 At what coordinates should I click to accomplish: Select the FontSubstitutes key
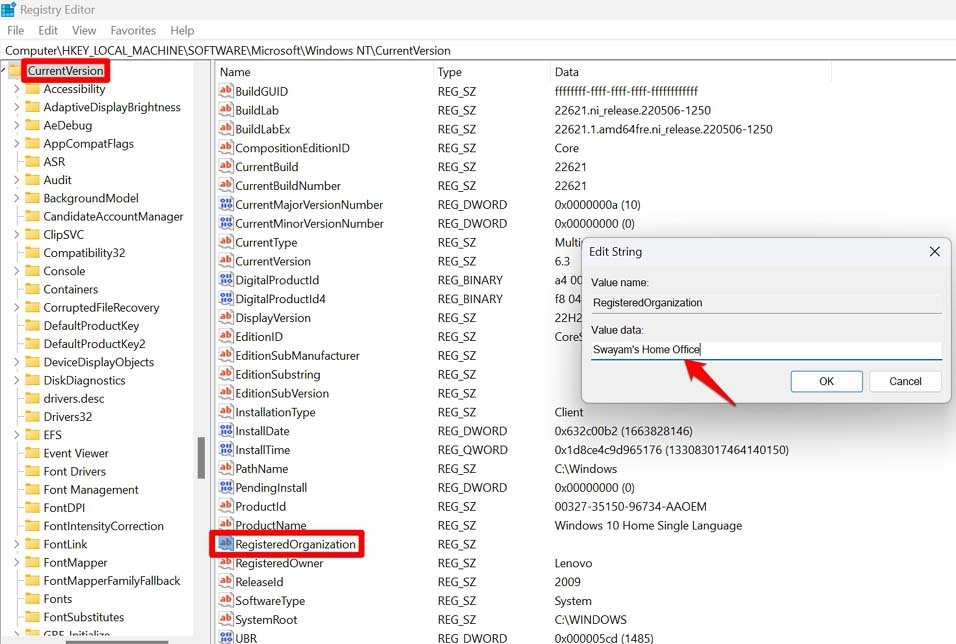point(84,617)
